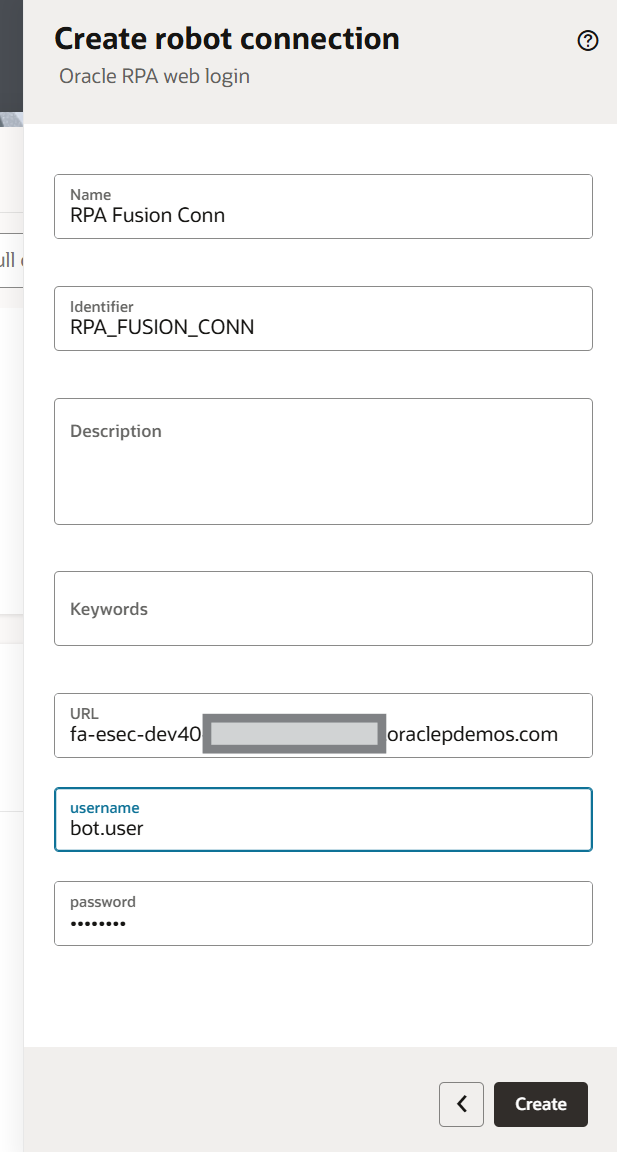Image resolution: width=617 pixels, height=1152 pixels.
Task: Open the help icon beside the title
Action: click(x=588, y=41)
